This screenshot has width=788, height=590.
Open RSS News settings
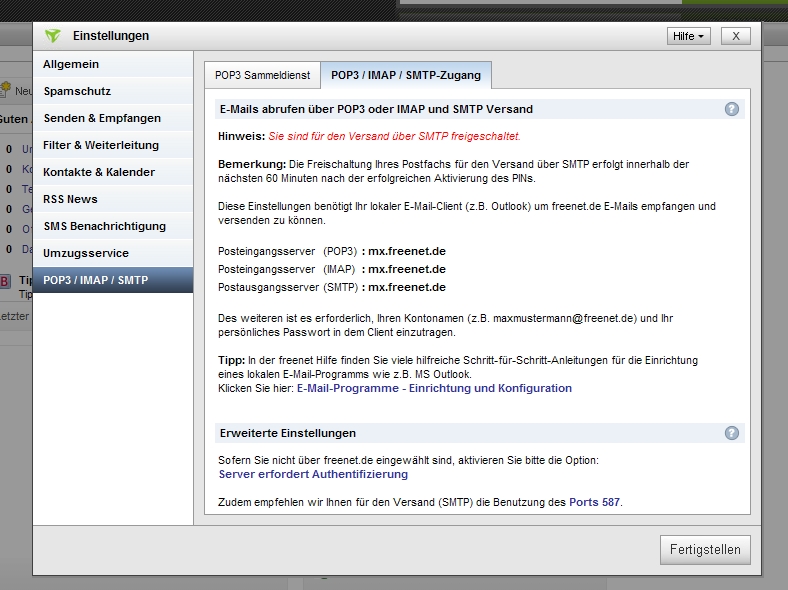point(113,199)
